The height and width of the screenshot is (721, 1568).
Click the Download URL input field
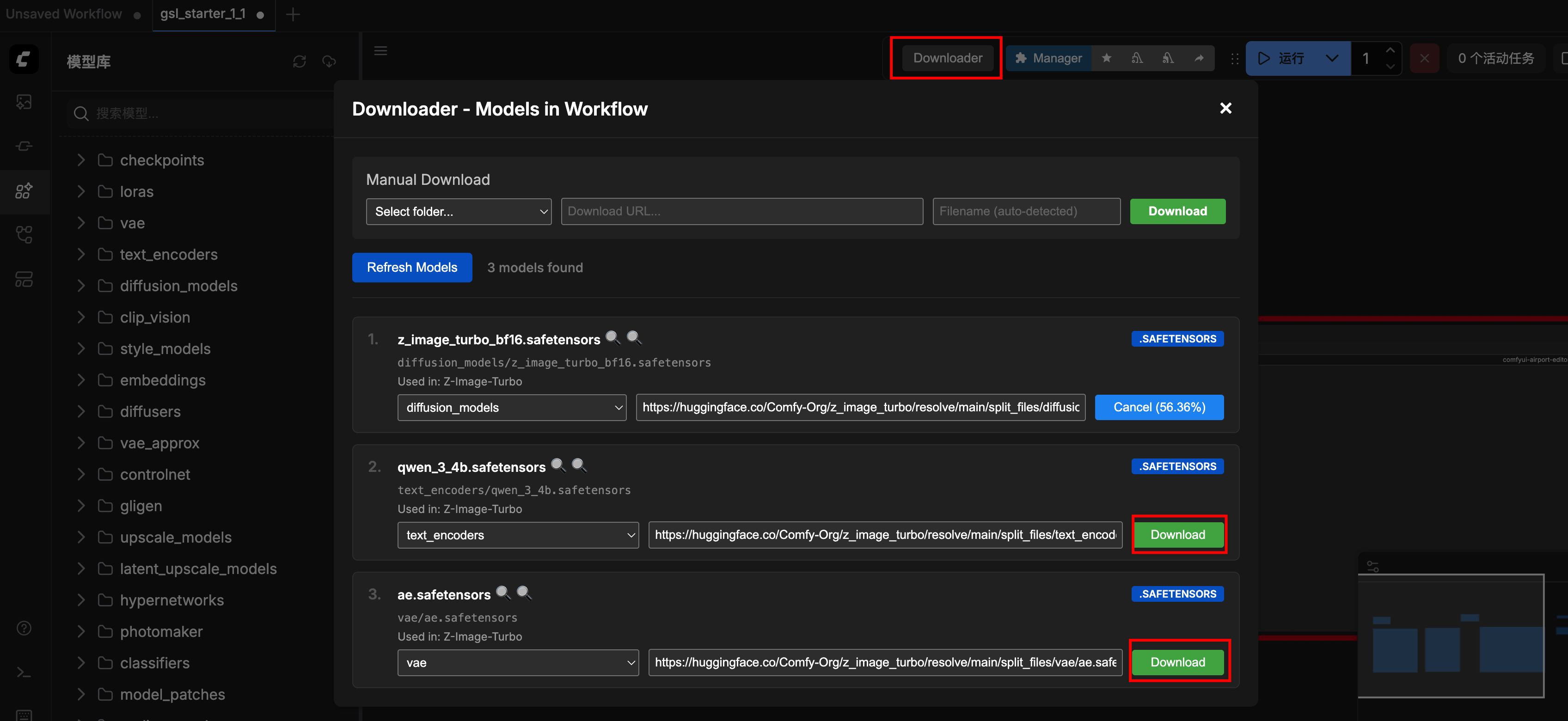coord(741,211)
